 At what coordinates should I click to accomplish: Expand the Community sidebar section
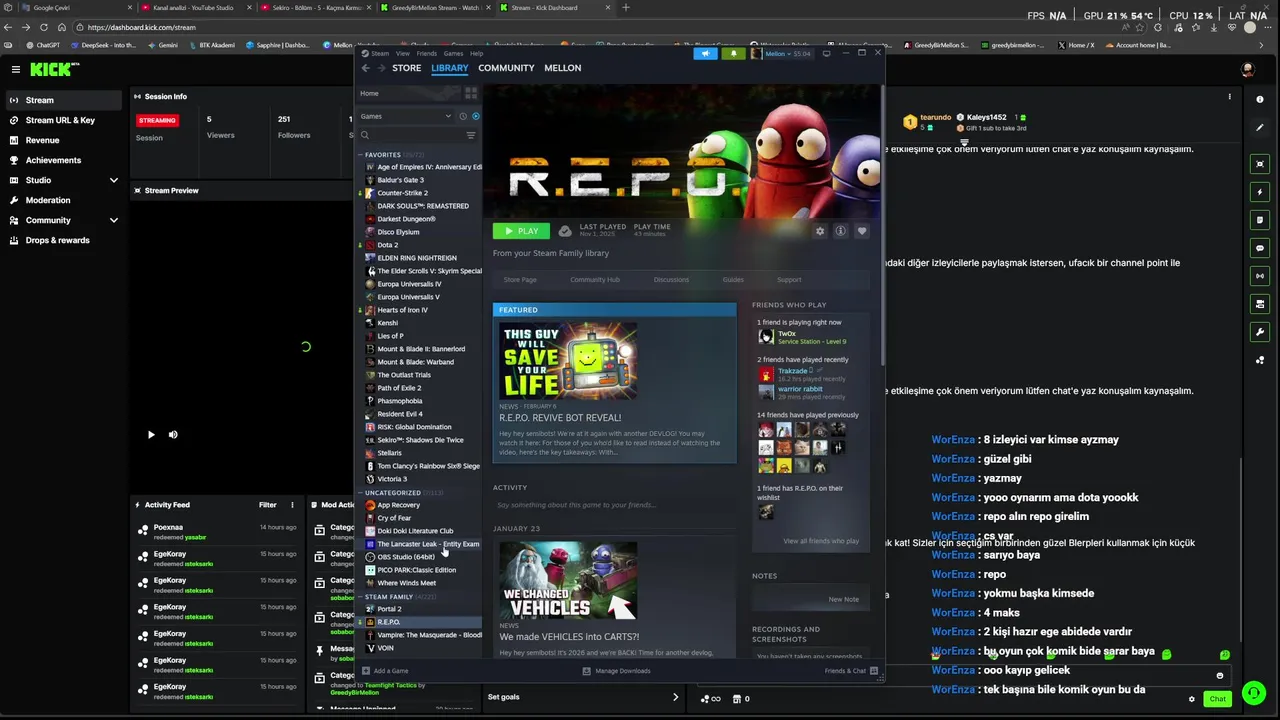click(114, 220)
